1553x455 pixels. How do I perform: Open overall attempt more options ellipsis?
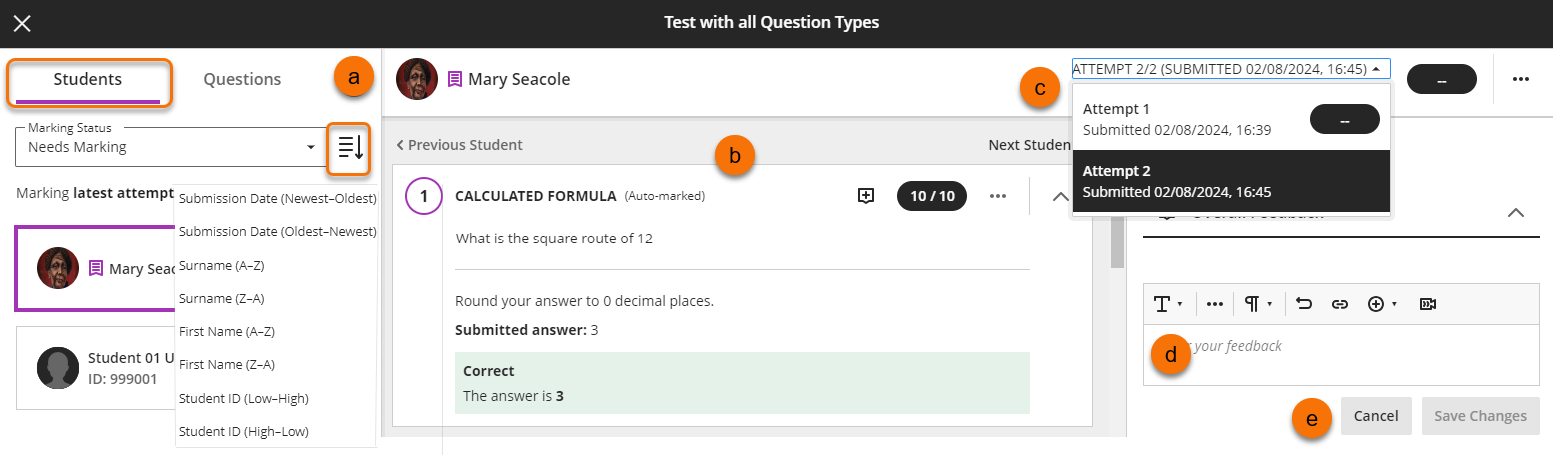point(1521,79)
